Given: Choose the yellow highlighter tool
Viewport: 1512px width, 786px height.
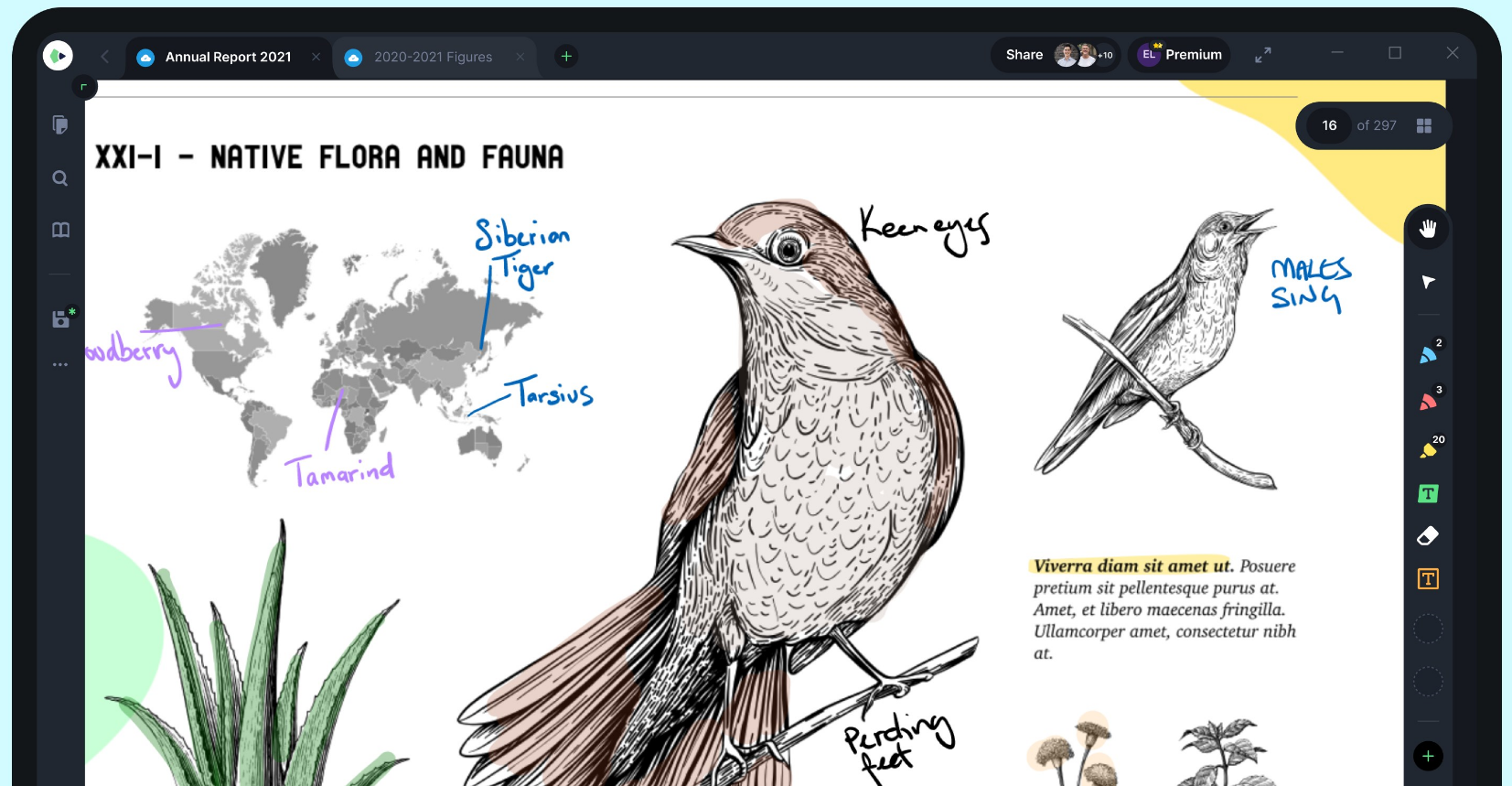Looking at the screenshot, I should click(1428, 450).
